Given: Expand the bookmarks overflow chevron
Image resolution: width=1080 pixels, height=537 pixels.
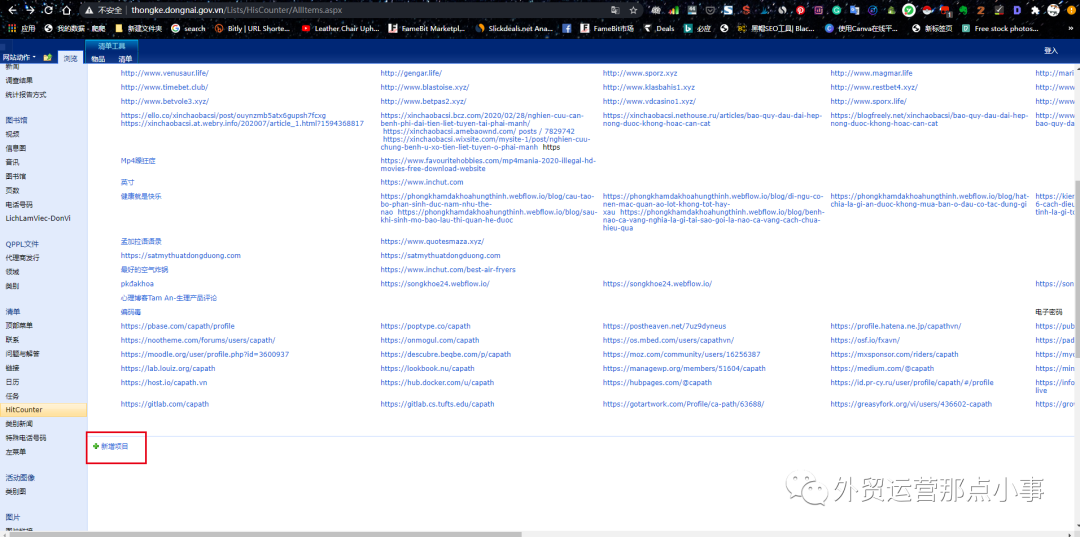Looking at the screenshot, I should pos(1070,29).
